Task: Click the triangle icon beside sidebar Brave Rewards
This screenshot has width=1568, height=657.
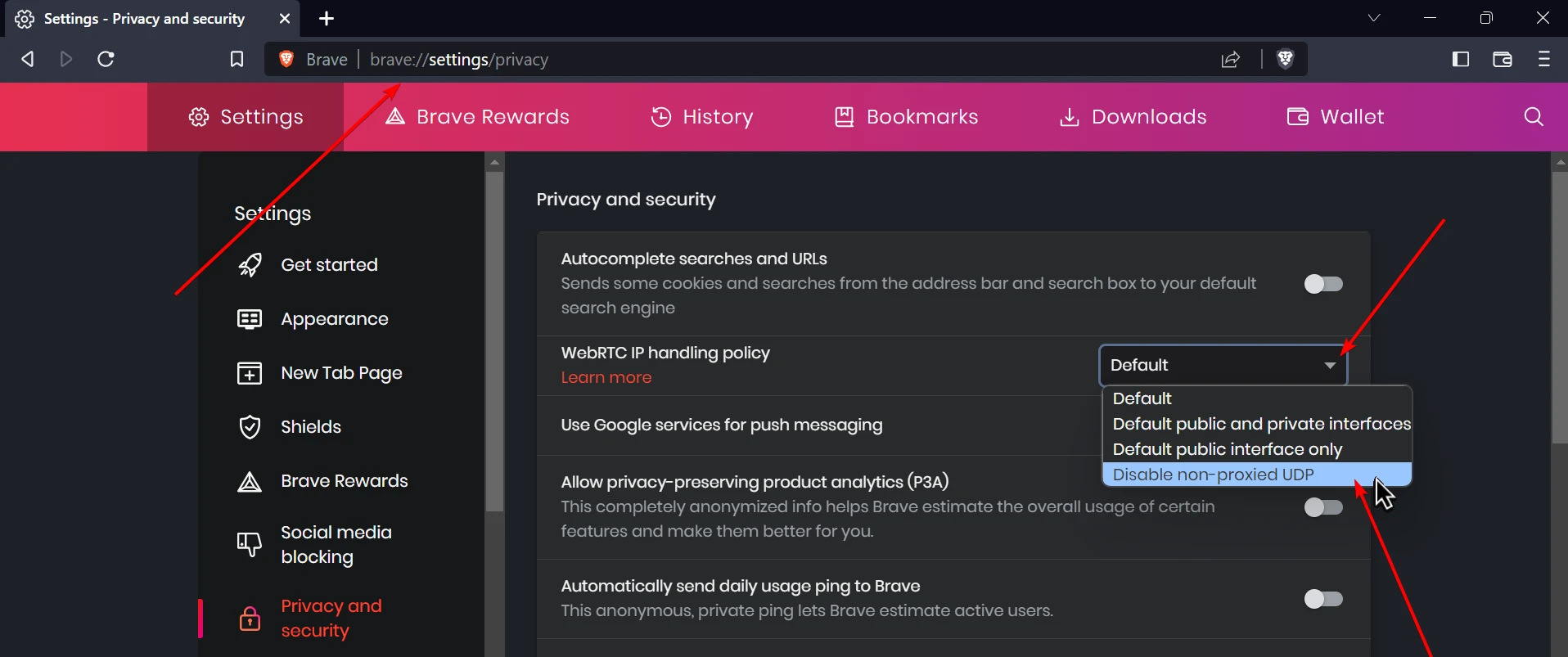Action: (250, 481)
